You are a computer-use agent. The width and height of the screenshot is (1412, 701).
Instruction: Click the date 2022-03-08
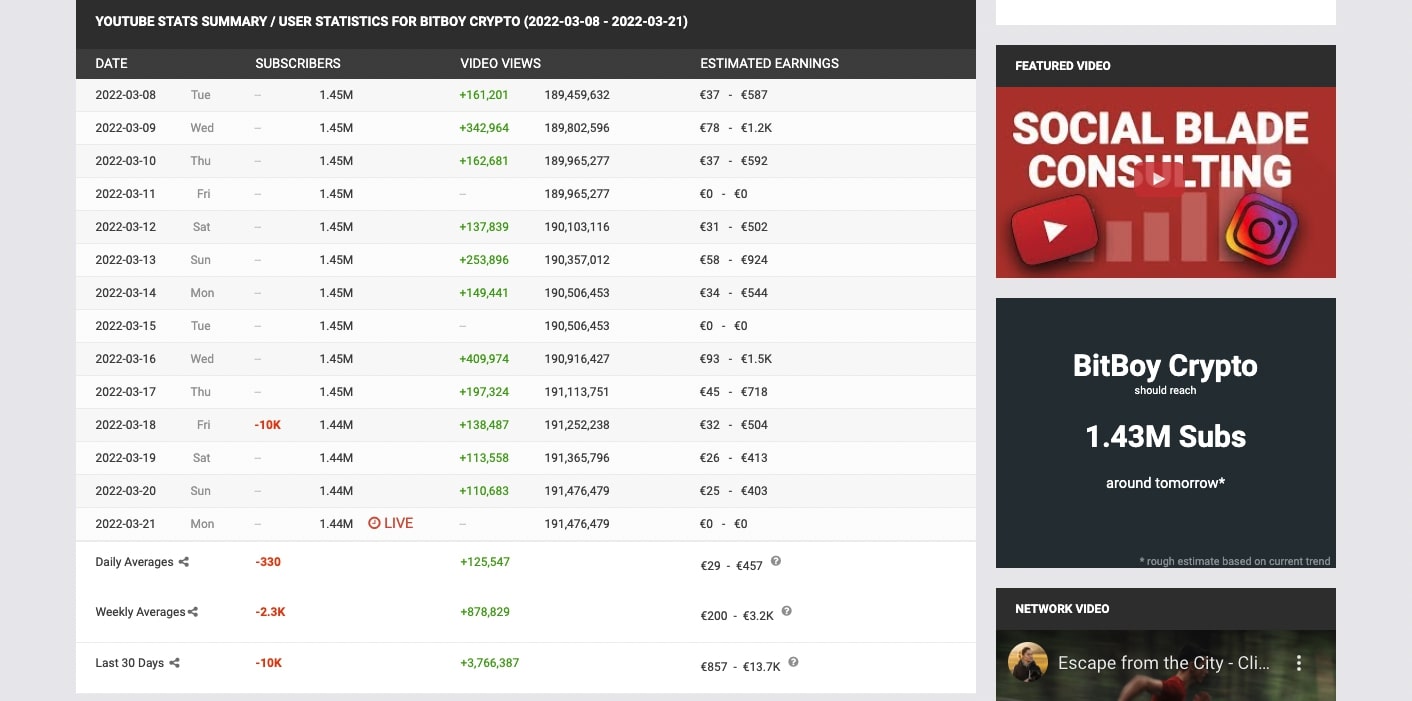coord(126,95)
